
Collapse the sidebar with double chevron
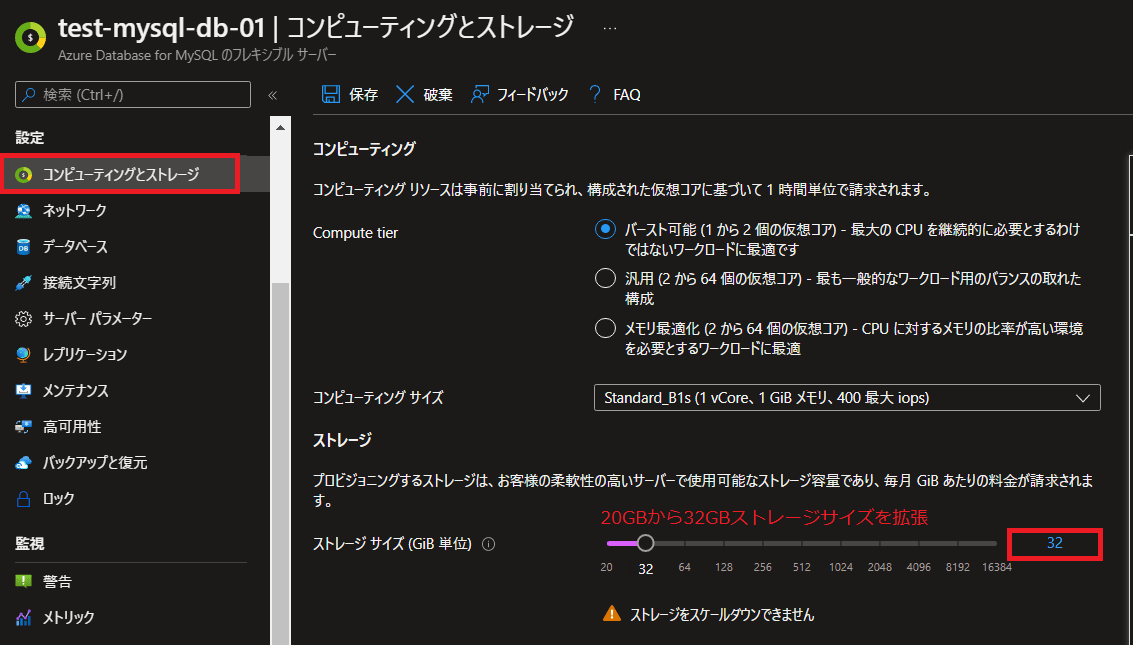272,95
